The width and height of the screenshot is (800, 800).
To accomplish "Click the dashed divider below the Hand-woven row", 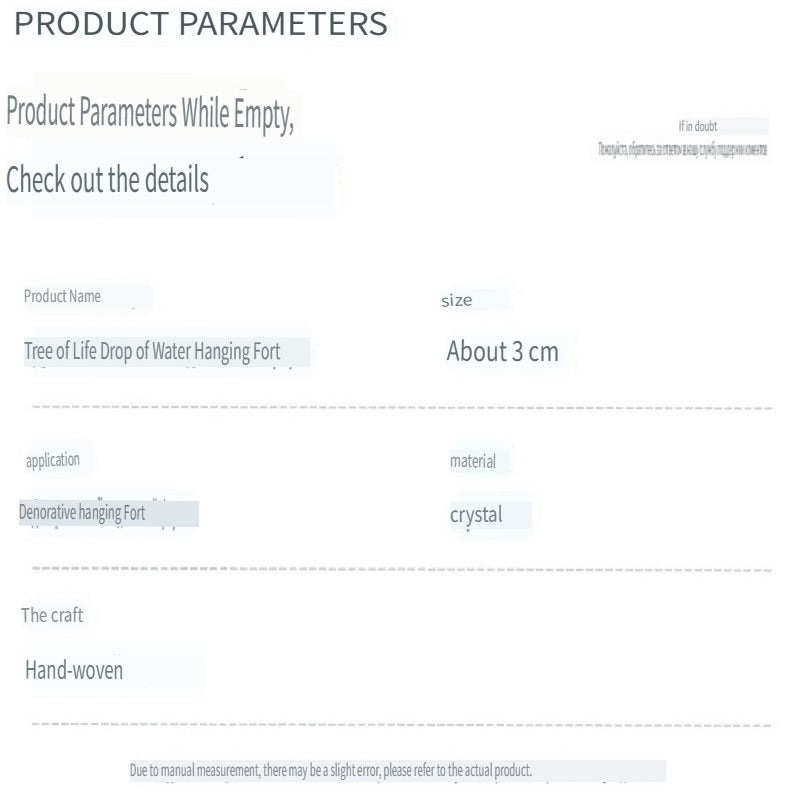I will (400, 723).
